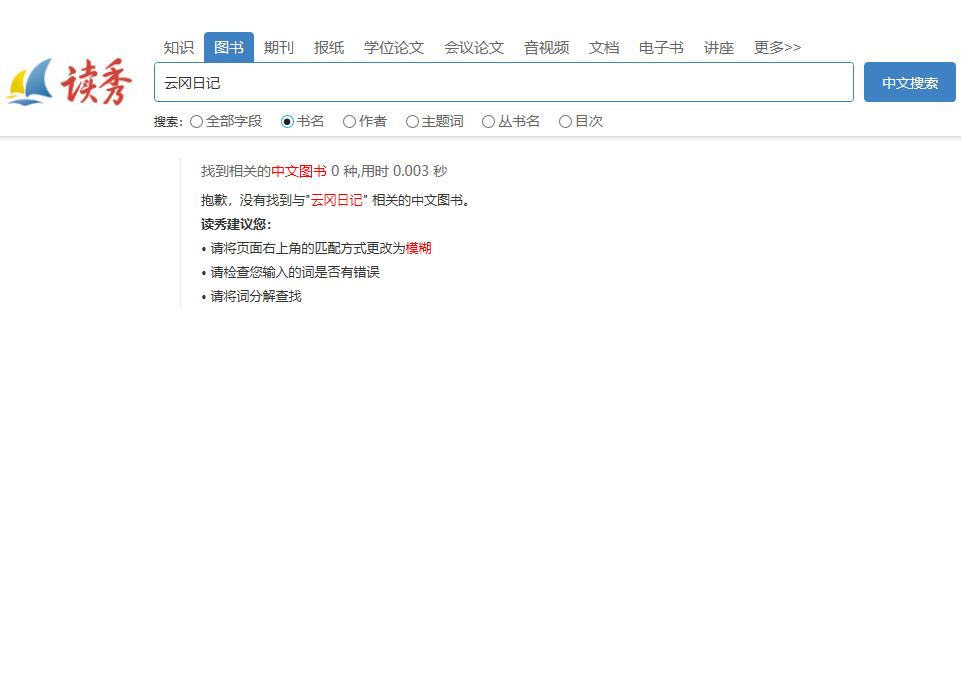Click the red 模糊 link
This screenshot has width=961, height=680.
point(419,248)
